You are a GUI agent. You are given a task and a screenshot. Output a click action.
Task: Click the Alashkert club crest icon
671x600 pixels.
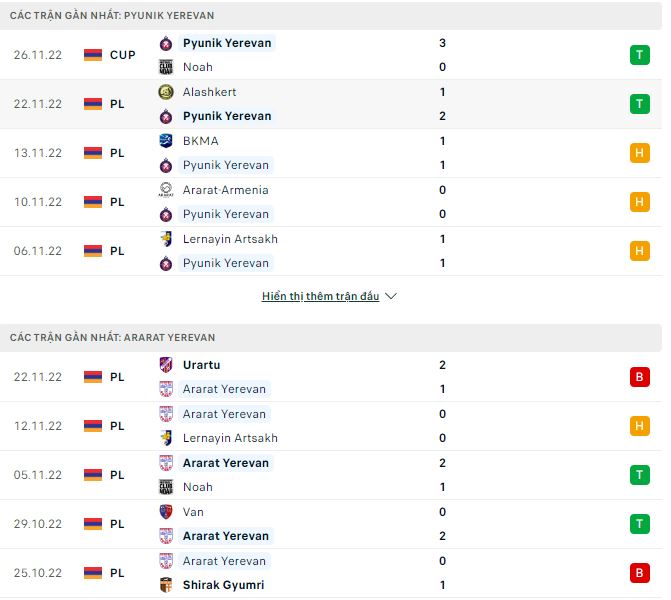[x=166, y=92]
